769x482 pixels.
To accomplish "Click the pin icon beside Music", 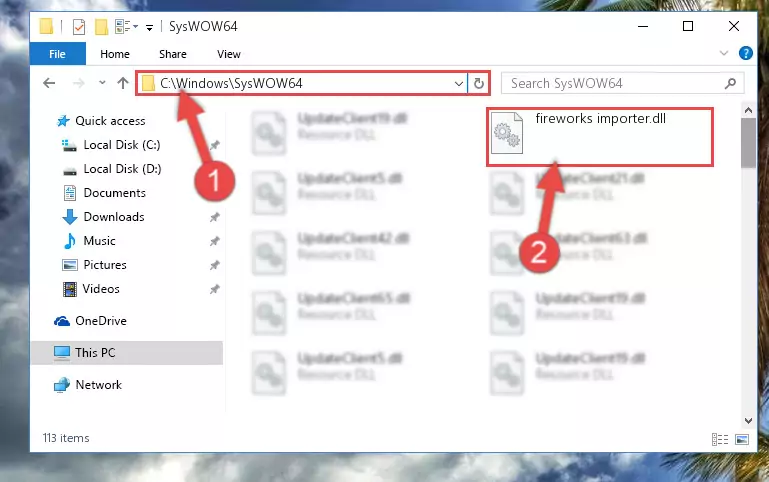I will [214, 241].
